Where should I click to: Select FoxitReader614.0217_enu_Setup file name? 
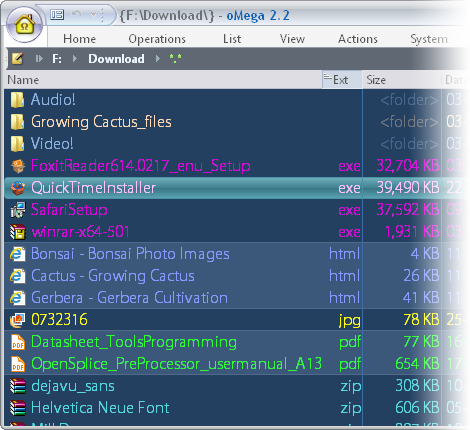point(141,166)
